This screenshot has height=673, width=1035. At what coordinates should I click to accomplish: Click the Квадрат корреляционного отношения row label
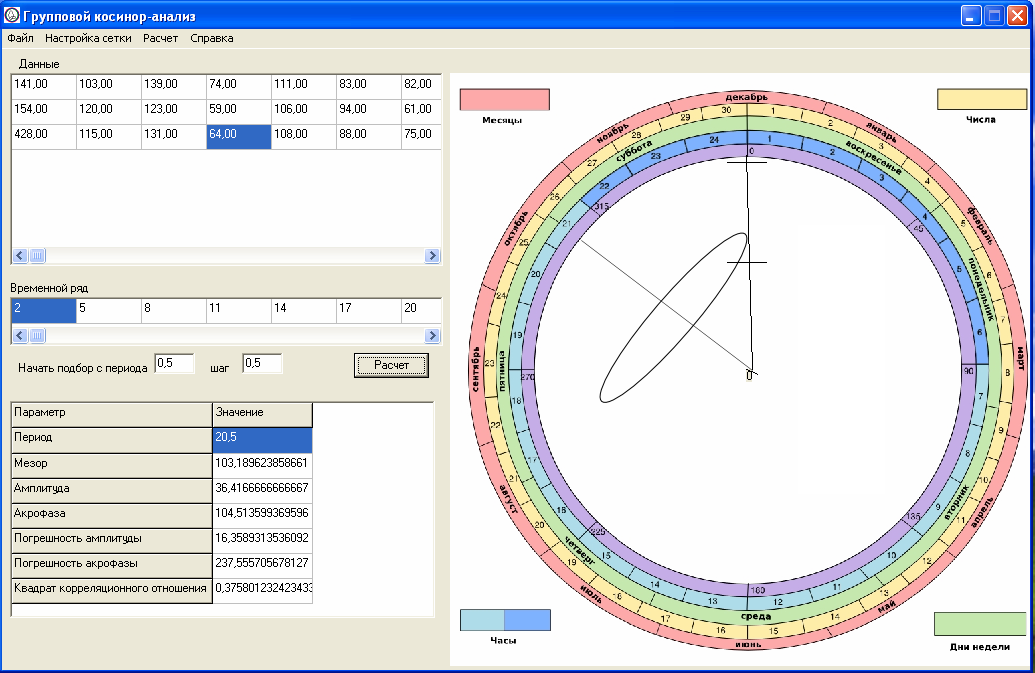[x=112, y=591]
